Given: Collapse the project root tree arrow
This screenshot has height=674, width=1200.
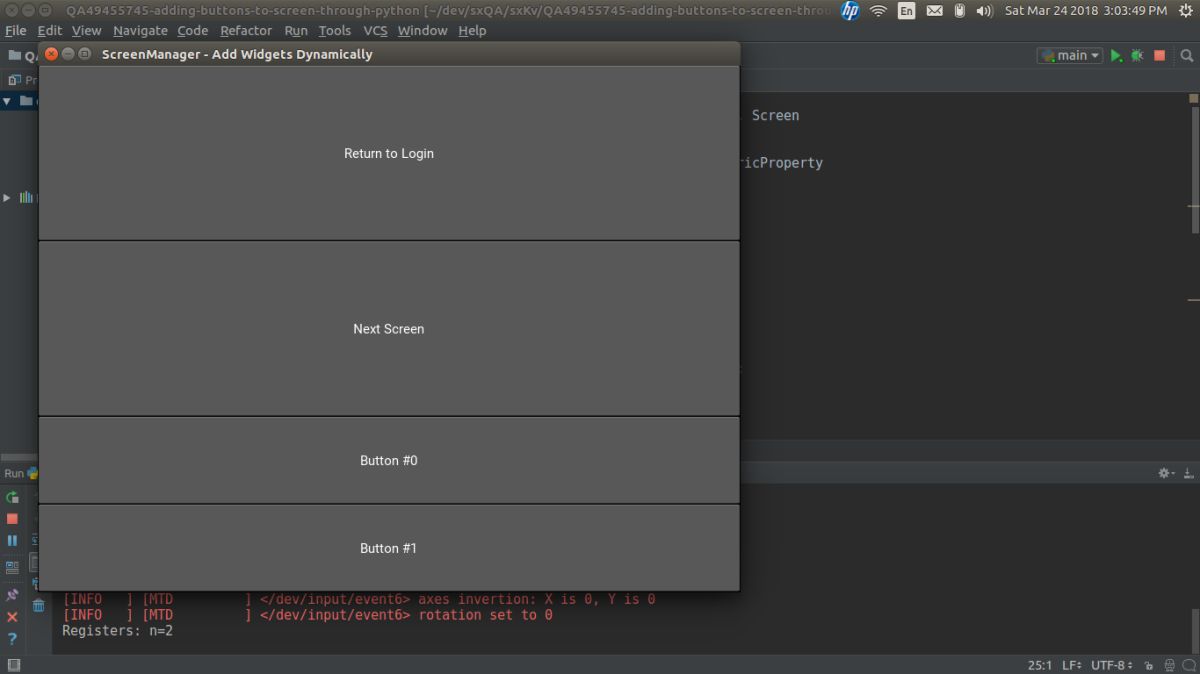Looking at the screenshot, I should tap(7, 101).
